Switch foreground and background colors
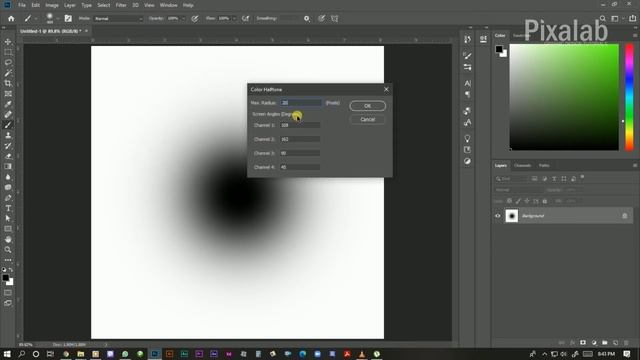Screen dimensions: 640x360 tap(11, 270)
